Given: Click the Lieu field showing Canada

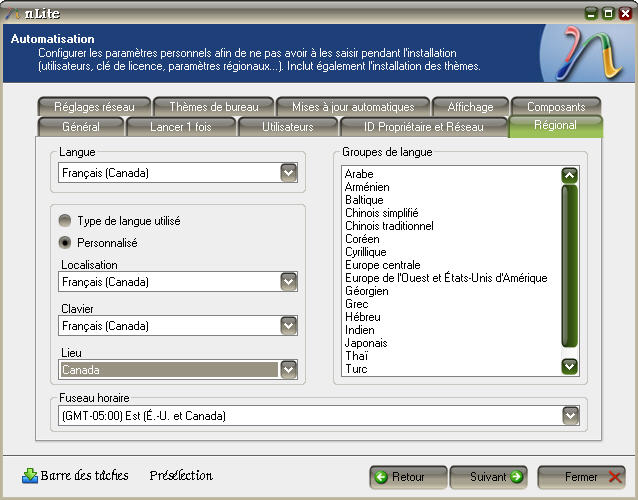Looking at the screenshot, I should pyautogui.click(x=178, y=369).
